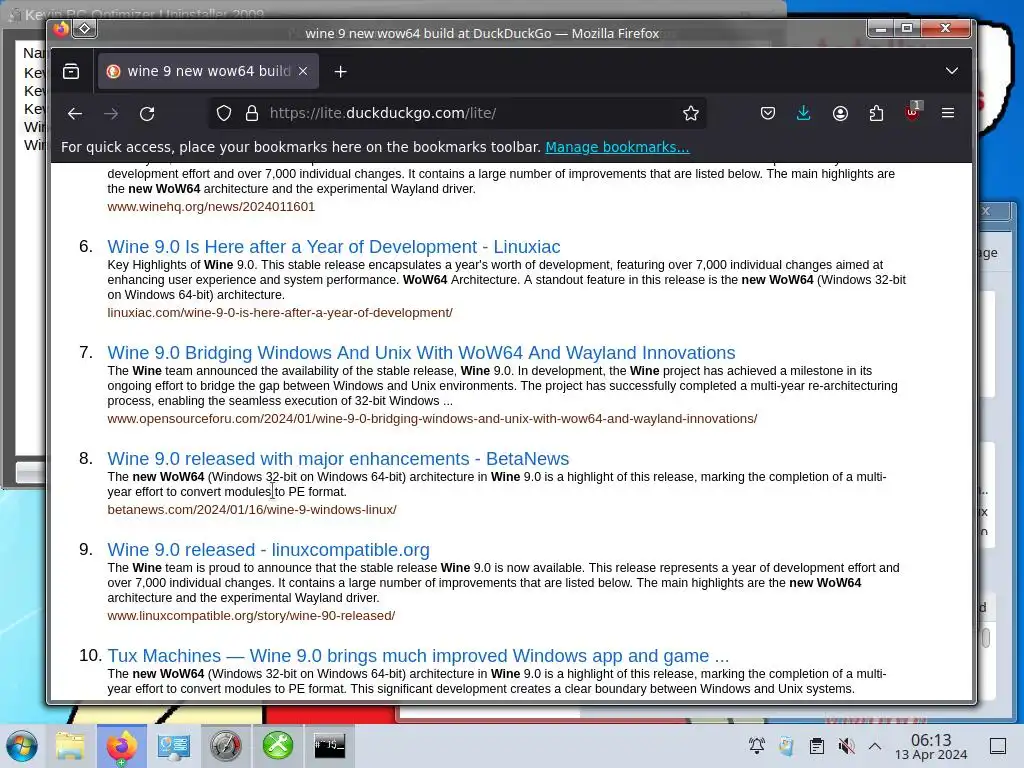Focus the duckduckgo.com address bar
This screenshot has height=768, width=1024.
457,114
